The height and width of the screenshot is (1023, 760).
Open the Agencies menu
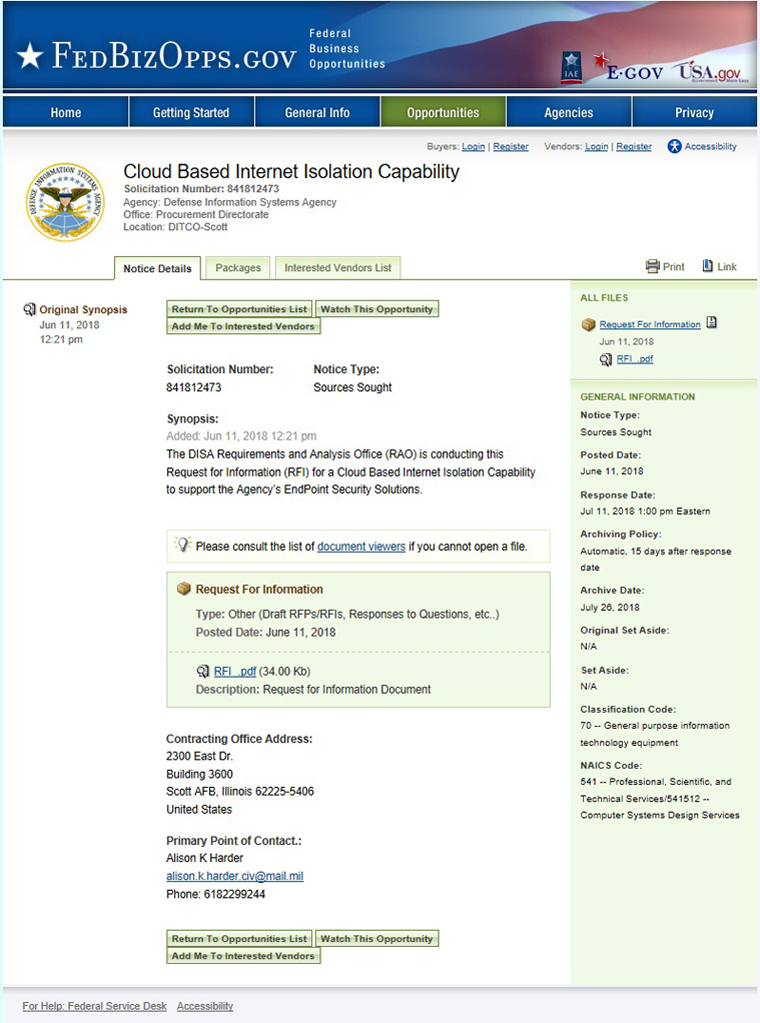coord(569,112)
